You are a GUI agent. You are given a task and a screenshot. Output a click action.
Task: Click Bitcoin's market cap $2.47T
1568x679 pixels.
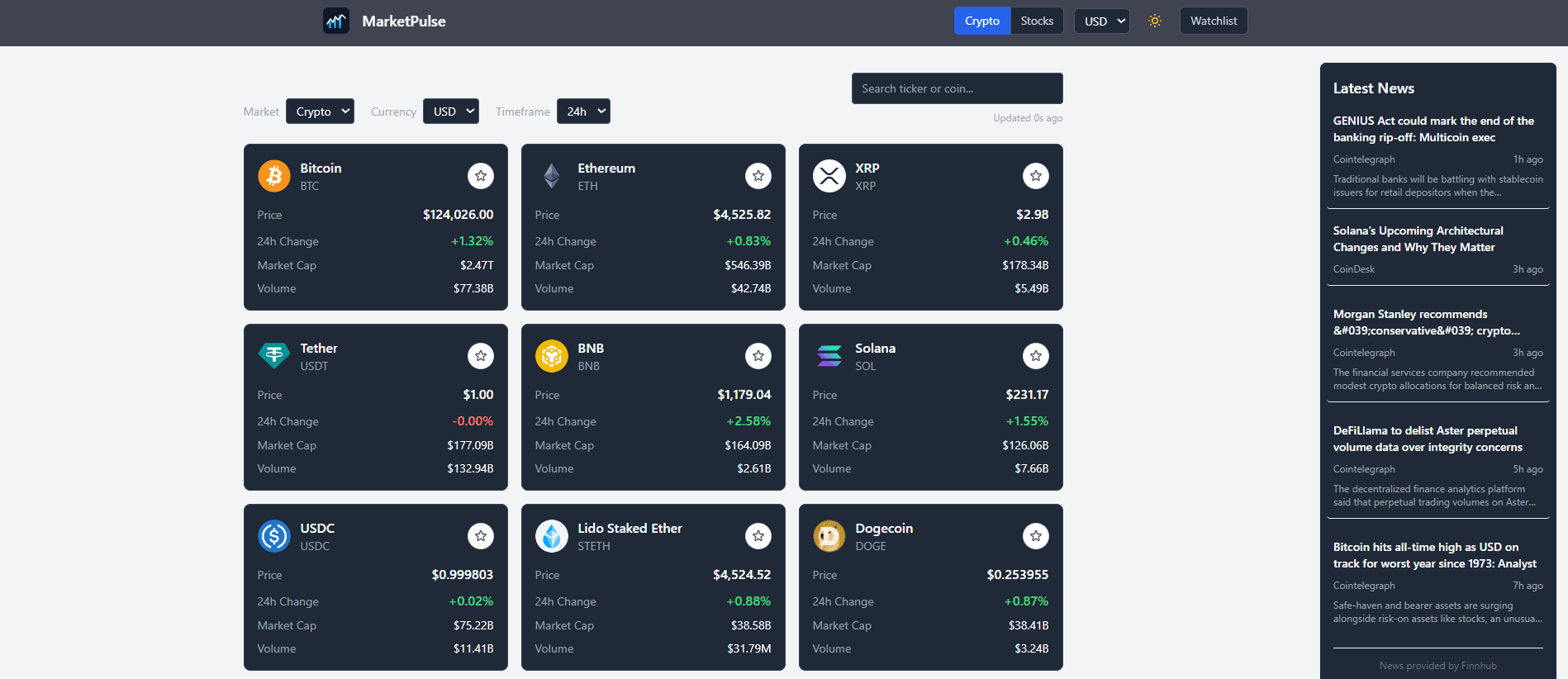477,265
